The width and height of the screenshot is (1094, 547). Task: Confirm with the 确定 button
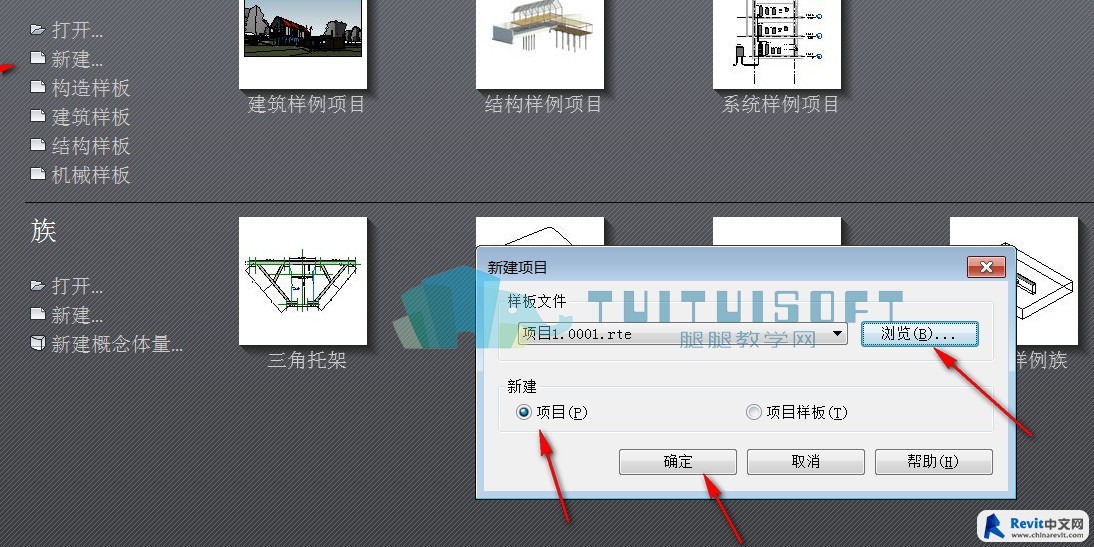[x=677, y=462]
